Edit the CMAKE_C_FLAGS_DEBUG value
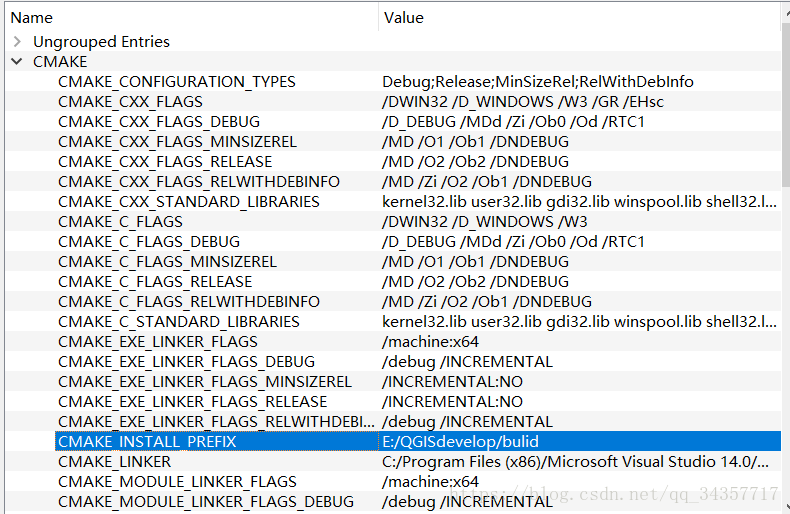This screenshot has height=514, width=790. tap(513, 242)
